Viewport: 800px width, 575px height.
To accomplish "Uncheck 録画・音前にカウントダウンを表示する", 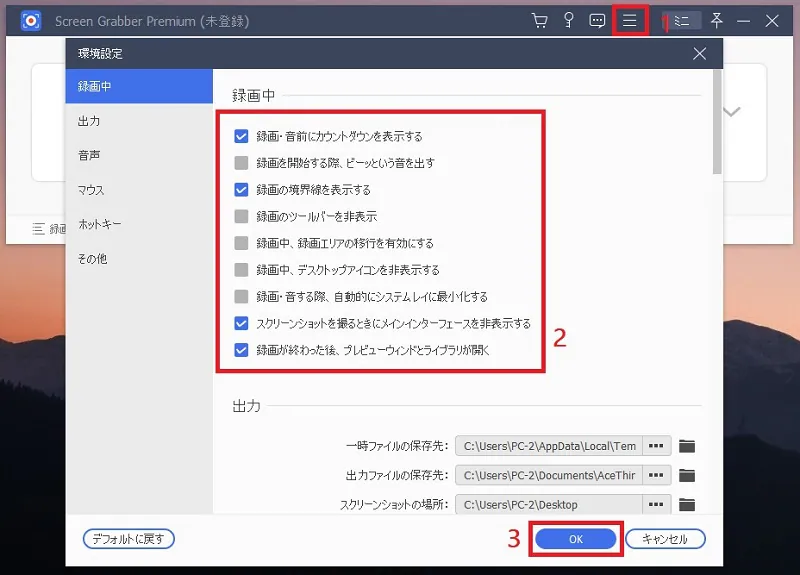I will (x=241, y=136).
